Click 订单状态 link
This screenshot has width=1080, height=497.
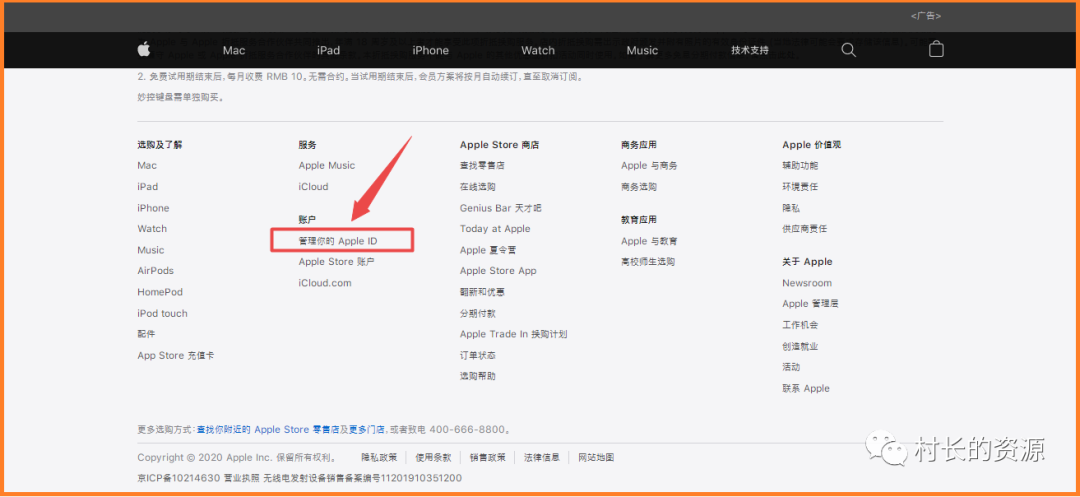477,355
